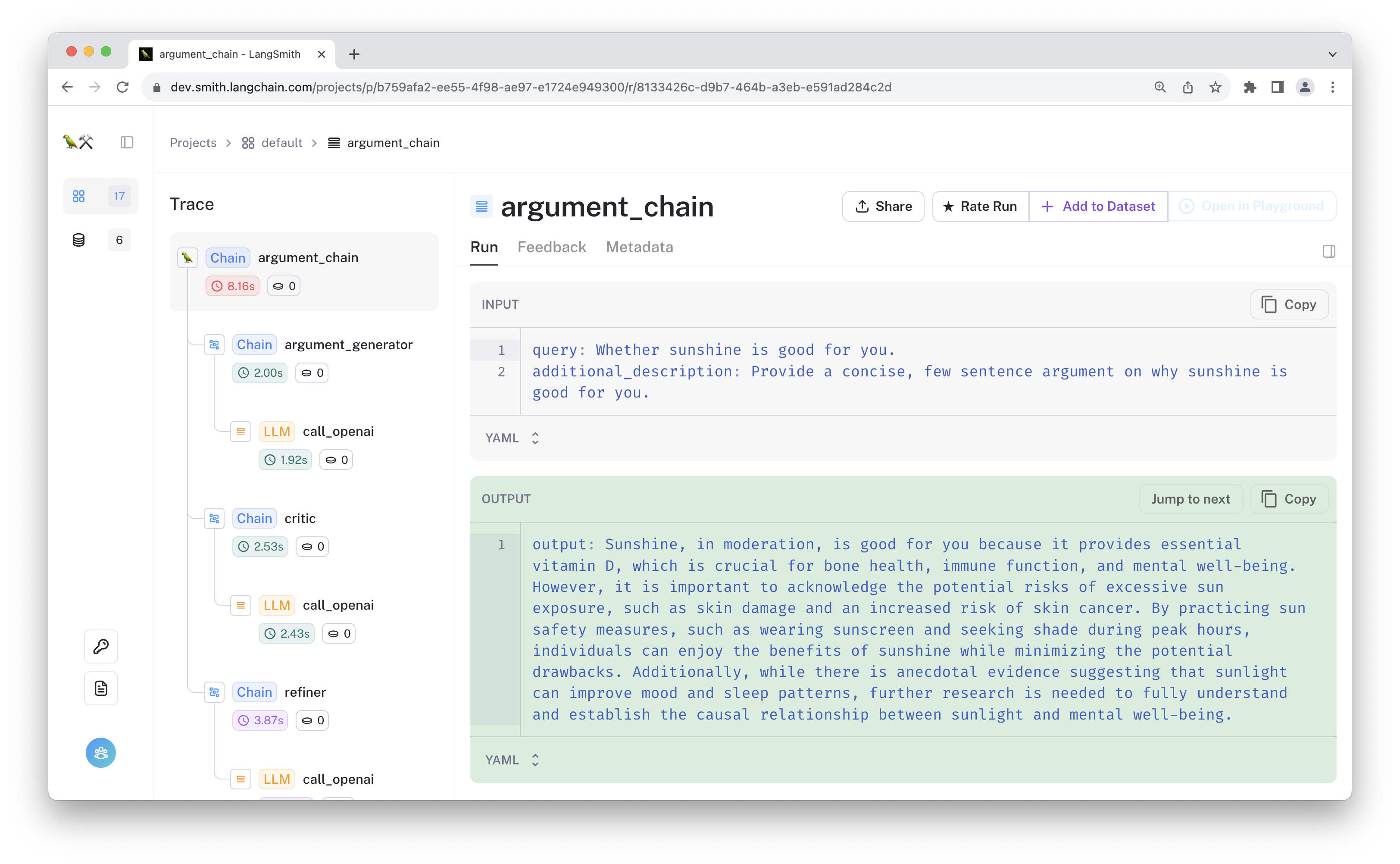Screen dimensions: 1400x864
Task: Open the Projects grid icon in sidebar
Action: click(79, 196)
